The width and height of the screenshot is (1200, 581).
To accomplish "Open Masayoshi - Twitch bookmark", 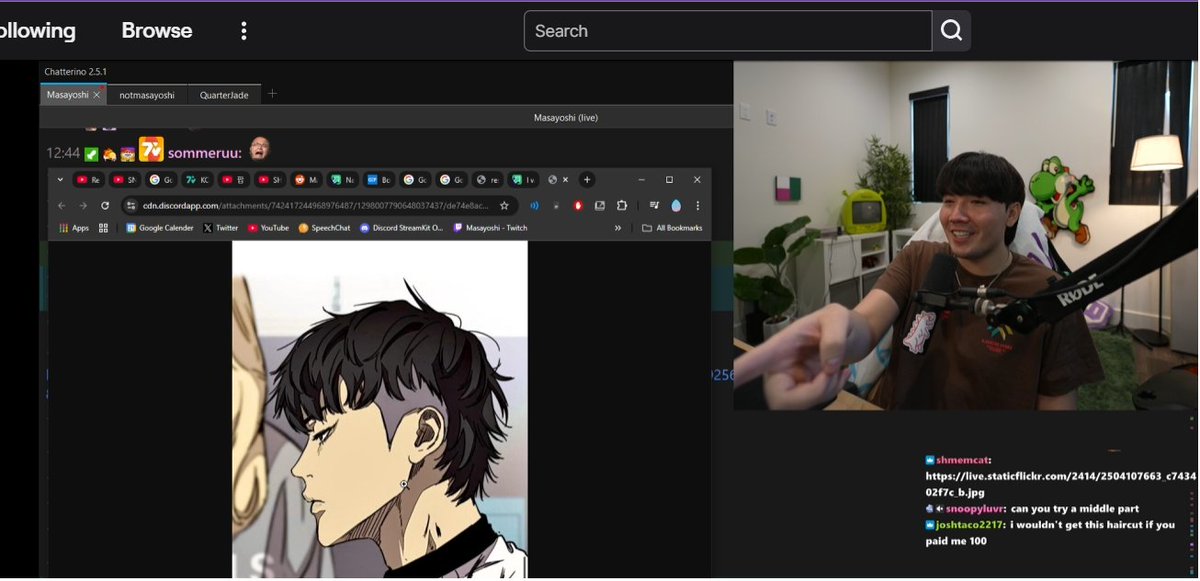I will [490, 228].
